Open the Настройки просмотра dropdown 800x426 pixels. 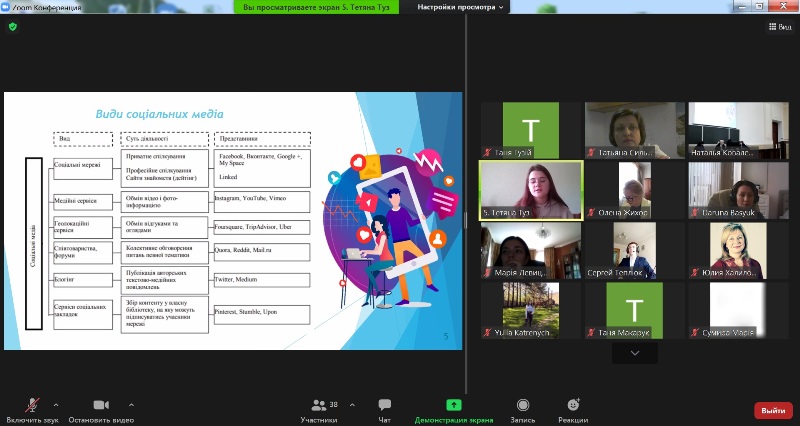(459, 7)
